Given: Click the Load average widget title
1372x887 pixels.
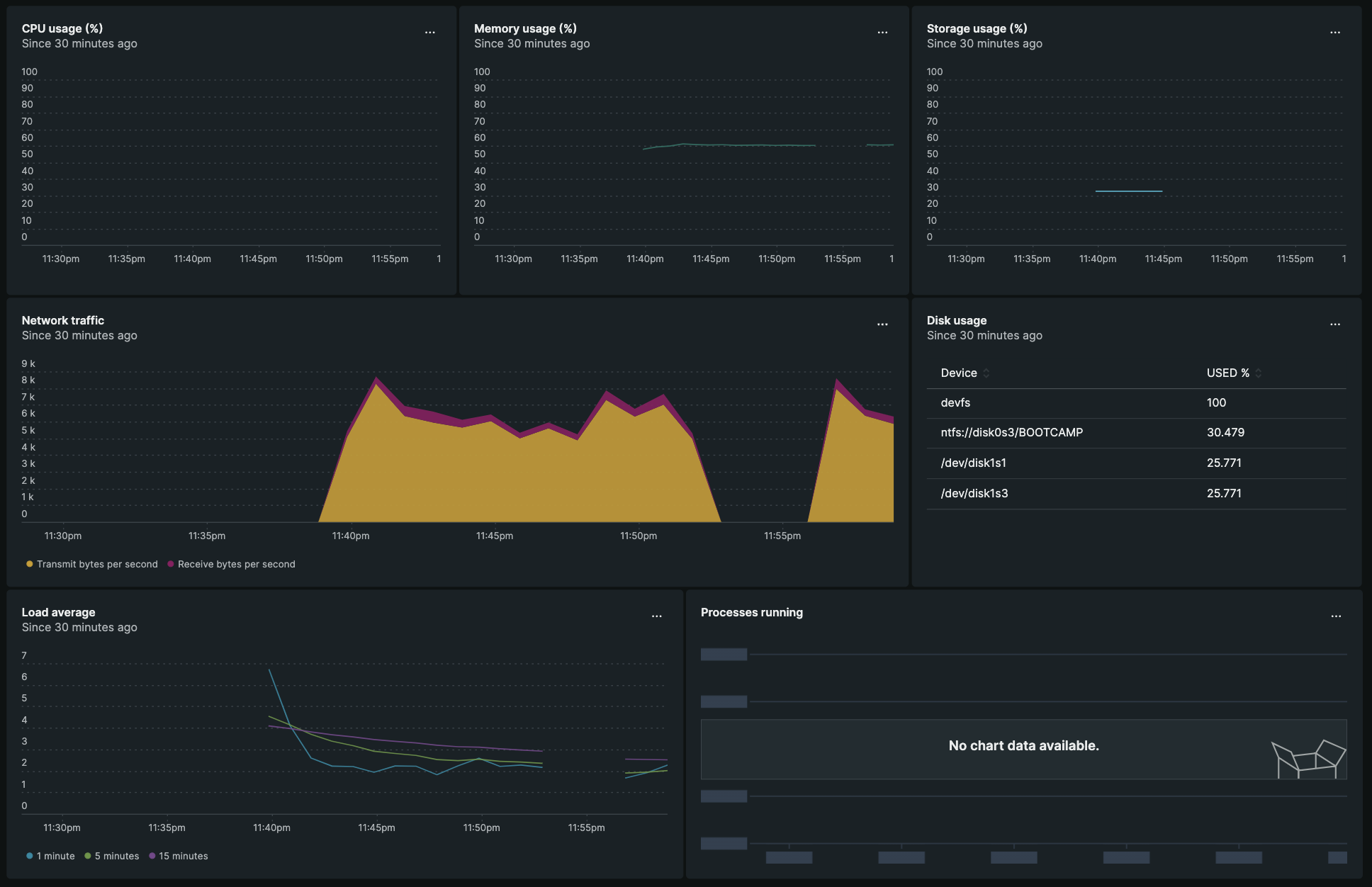Looking at the screenshot, I should (x=58, y=612).
